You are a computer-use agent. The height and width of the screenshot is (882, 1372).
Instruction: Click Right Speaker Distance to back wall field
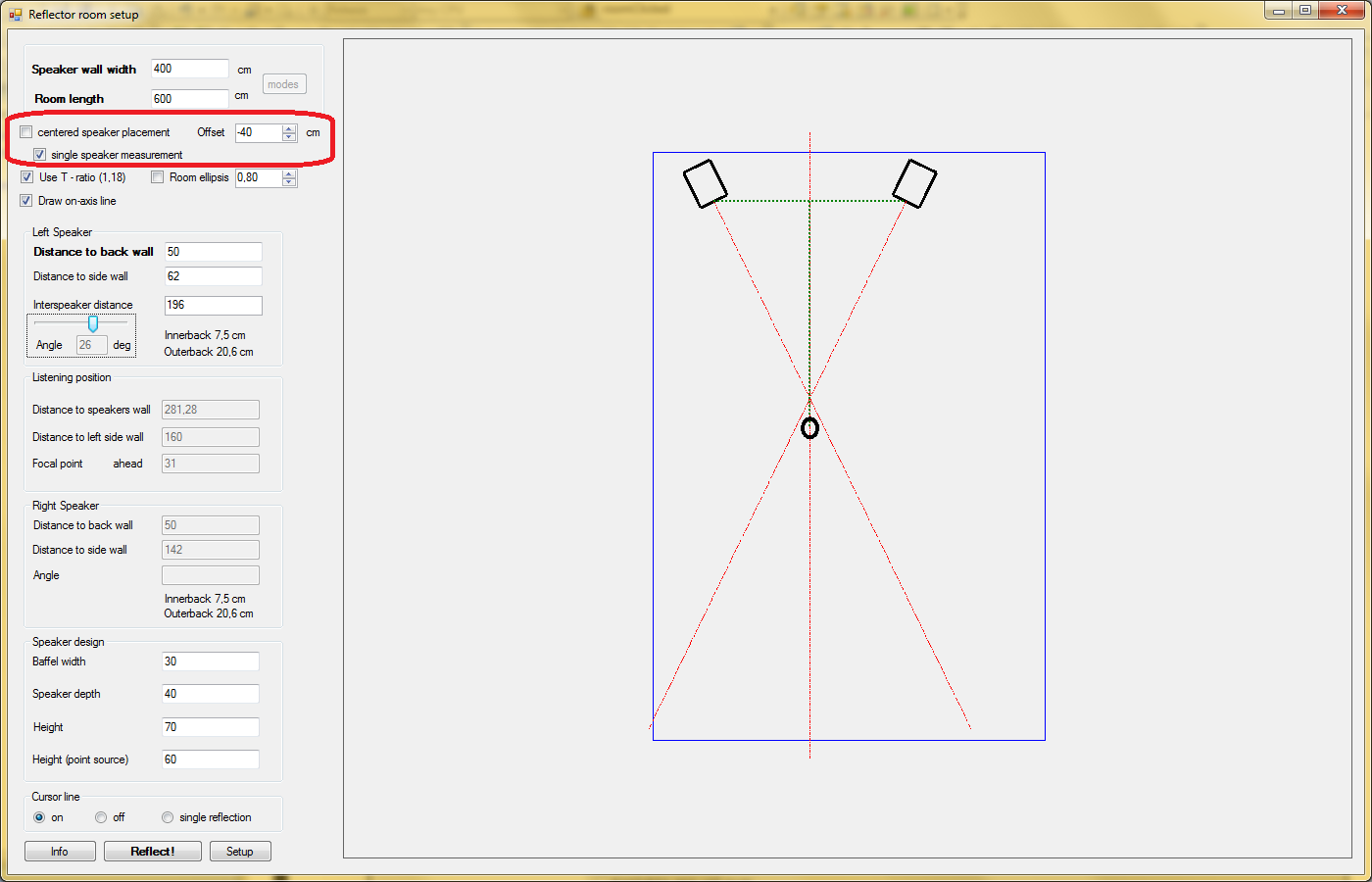click(211, 525)
